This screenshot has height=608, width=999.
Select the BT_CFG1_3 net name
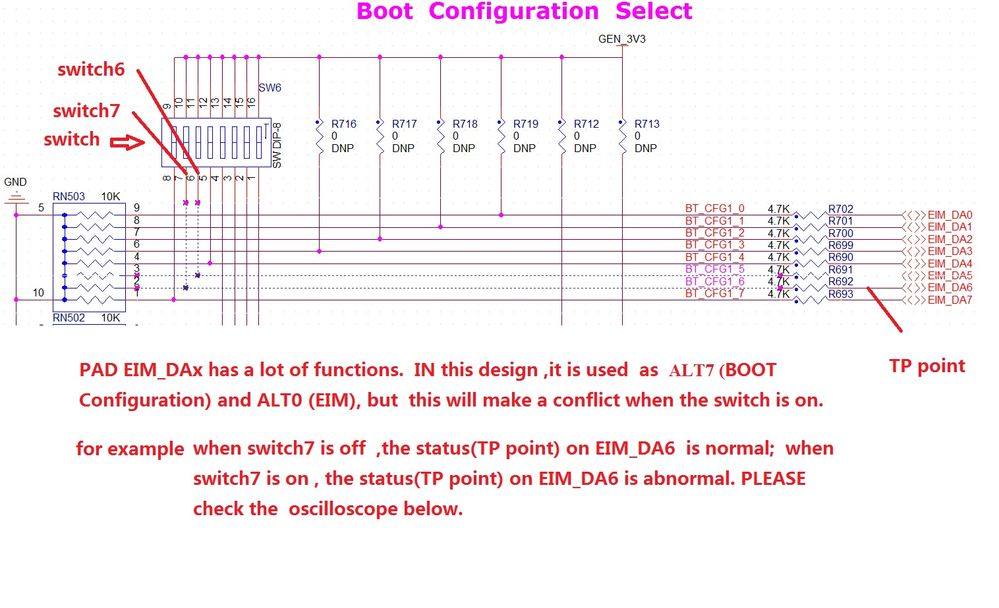(714, 245)
